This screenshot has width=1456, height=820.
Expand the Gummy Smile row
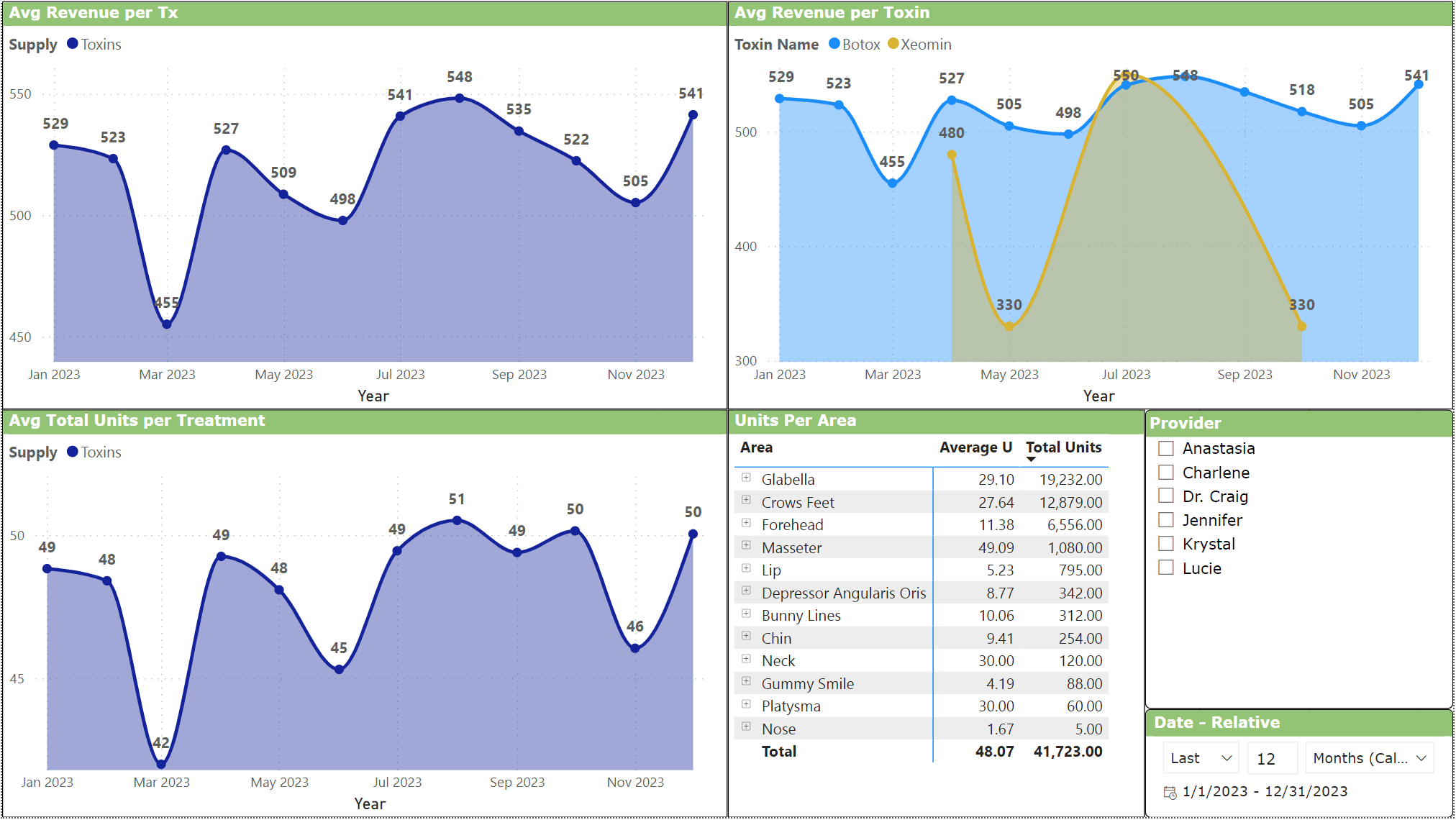[x=746, y=681]
